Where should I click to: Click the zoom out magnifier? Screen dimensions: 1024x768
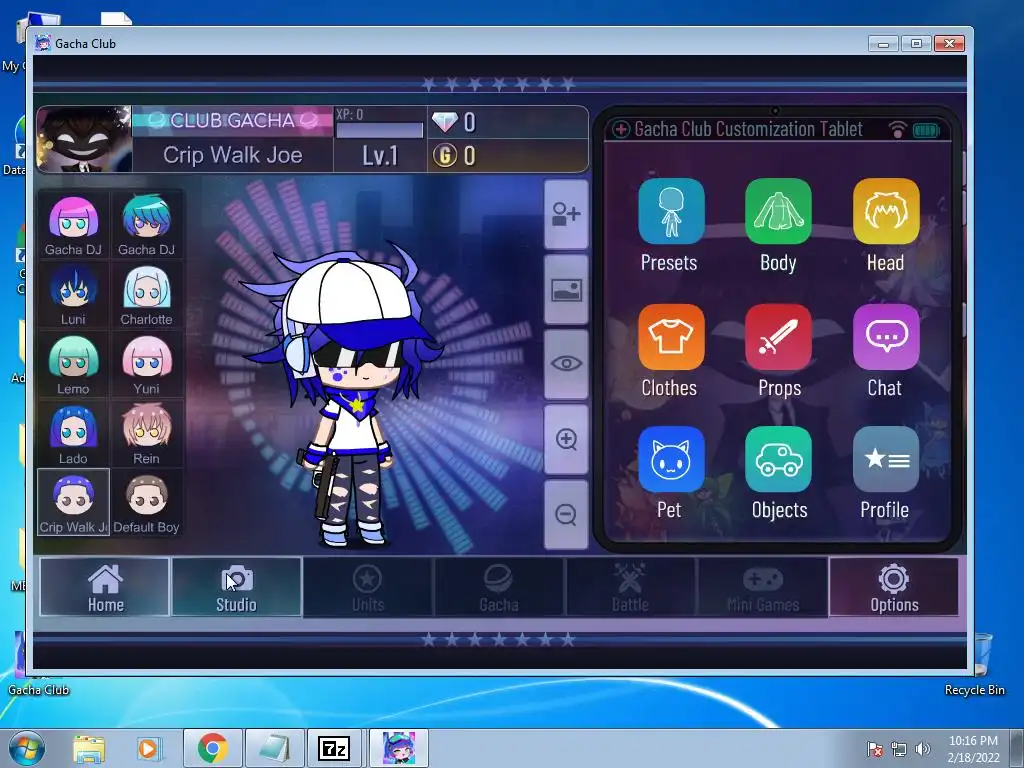pos(566,515)
